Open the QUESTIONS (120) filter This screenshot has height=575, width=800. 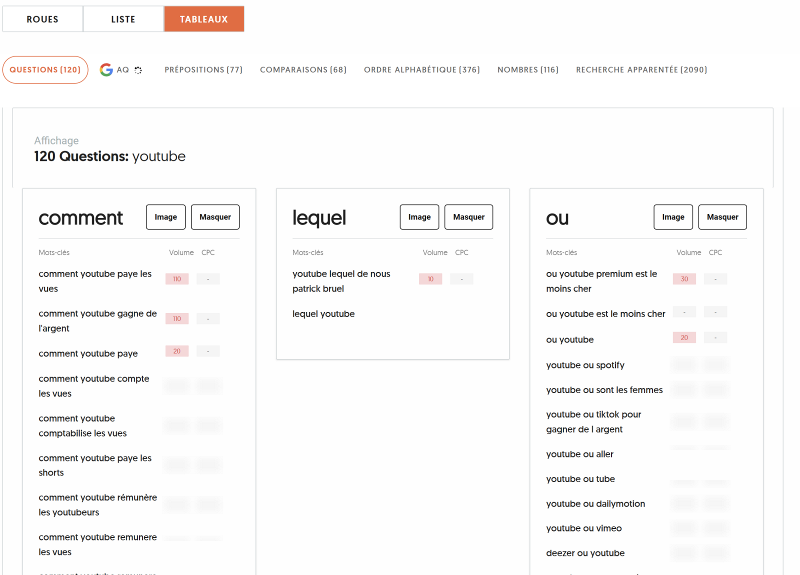coord(45,69)
